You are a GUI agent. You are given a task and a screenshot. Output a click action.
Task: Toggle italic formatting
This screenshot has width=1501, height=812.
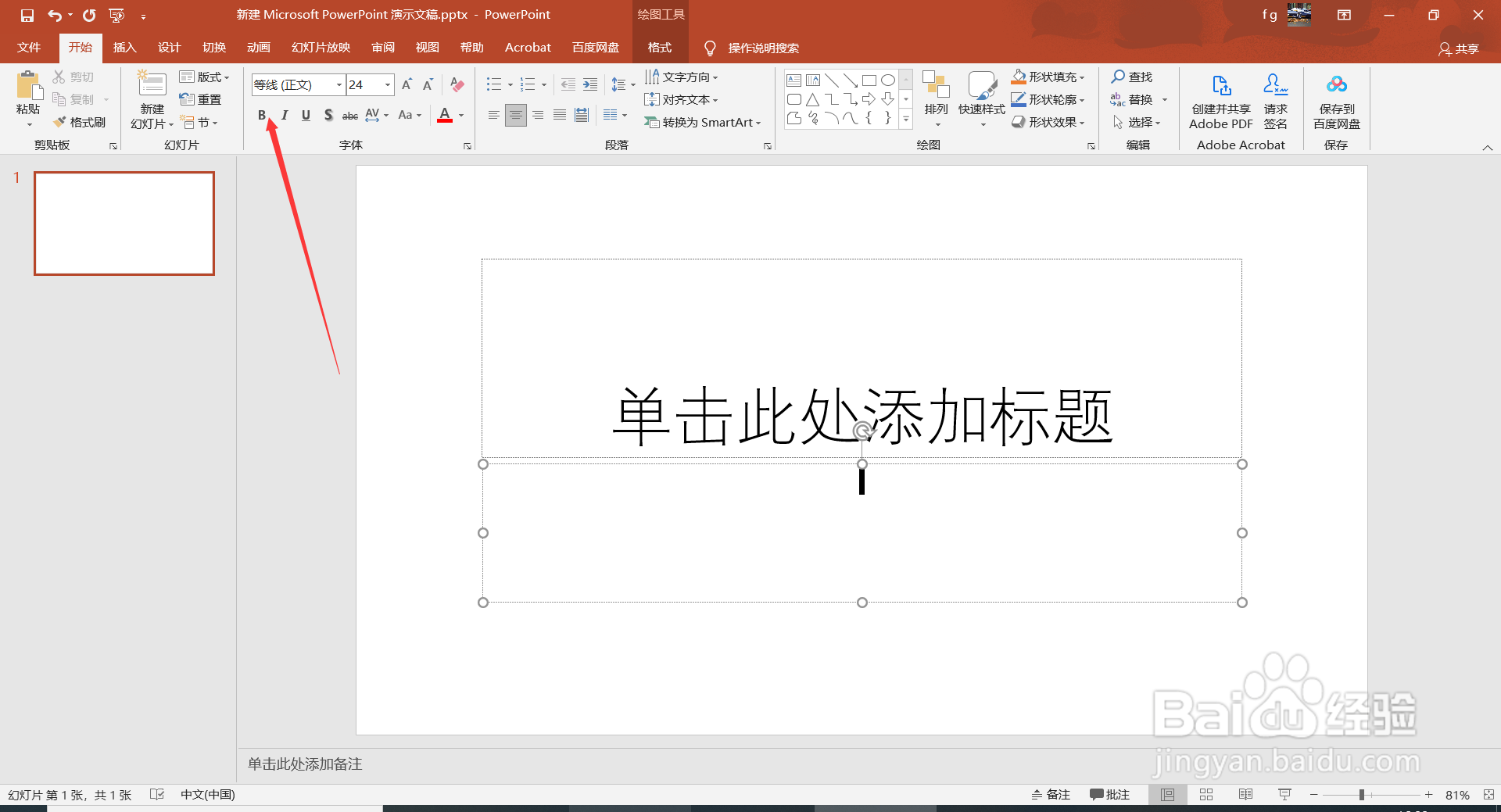(x=284, y=115)
